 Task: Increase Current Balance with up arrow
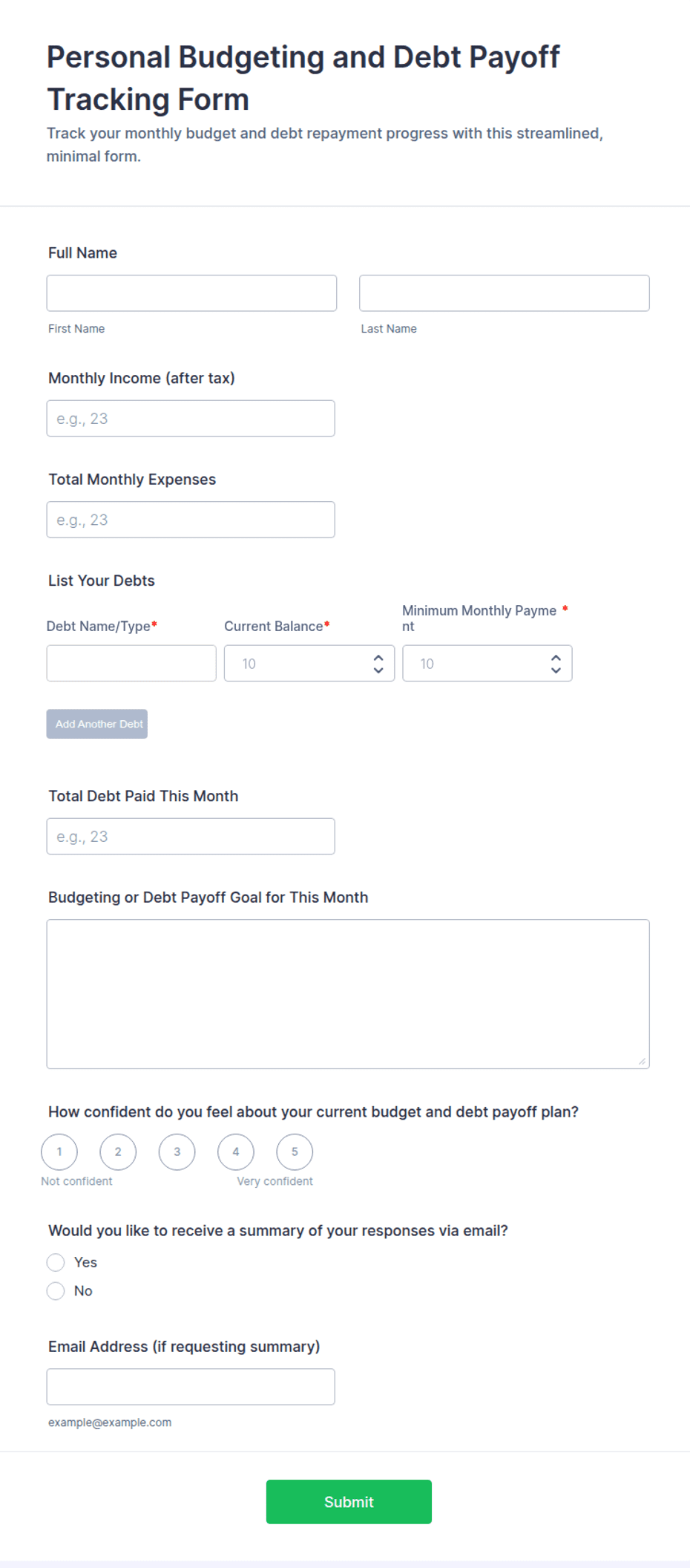[x=378, y=658]
